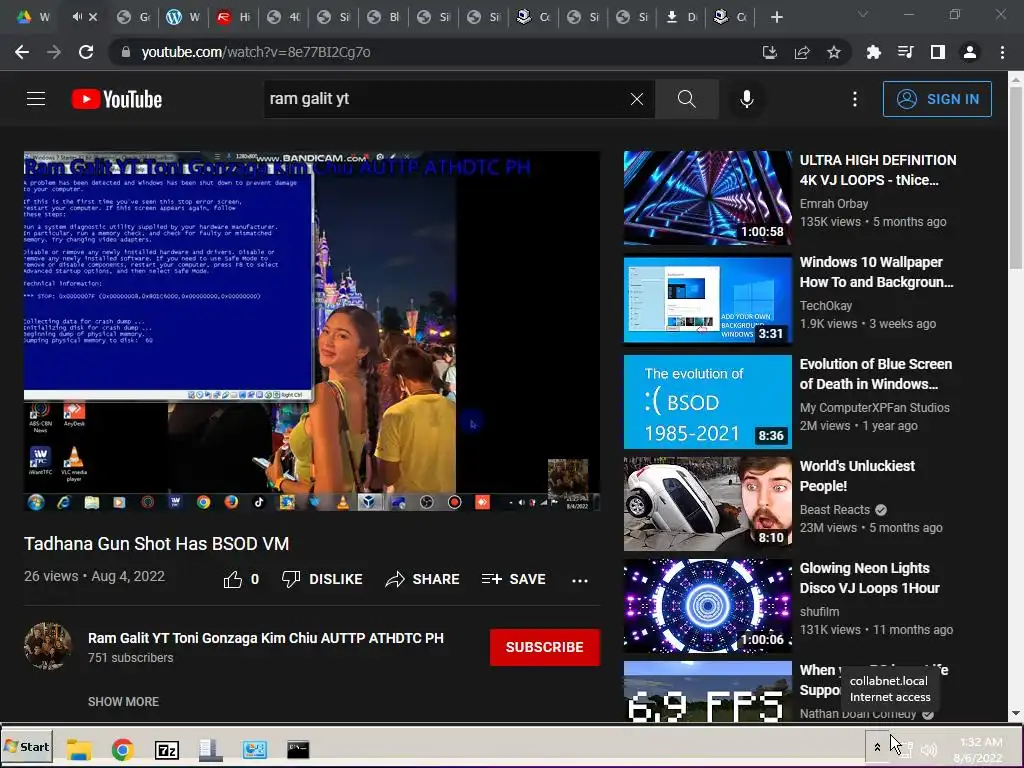Open Ultra High Definition 4K VJ Loops thumbnail
Screen dimensions: 1024x768
click(708, 198)
